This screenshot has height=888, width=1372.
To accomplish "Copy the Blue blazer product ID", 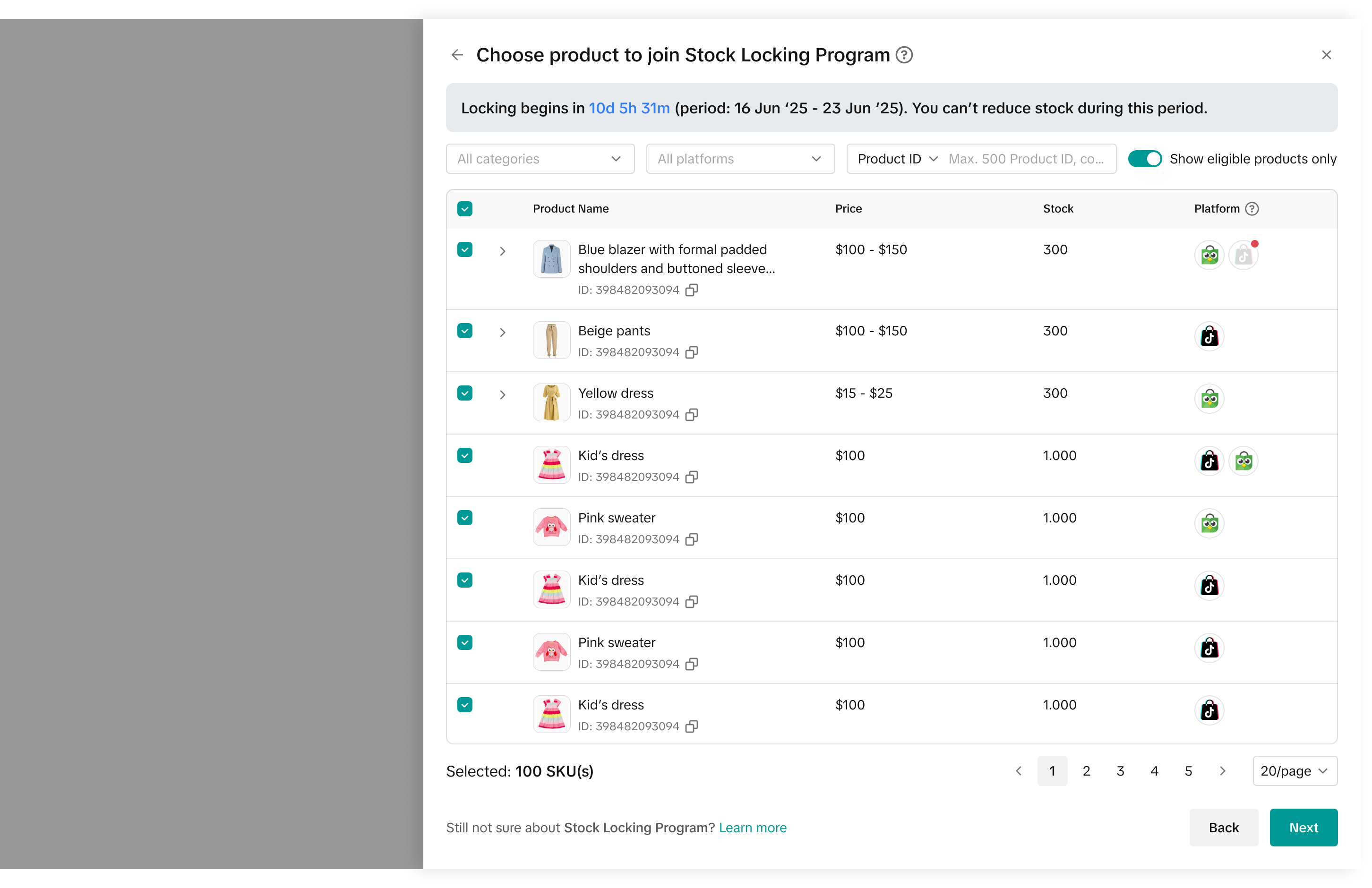I will click(691, 290).
